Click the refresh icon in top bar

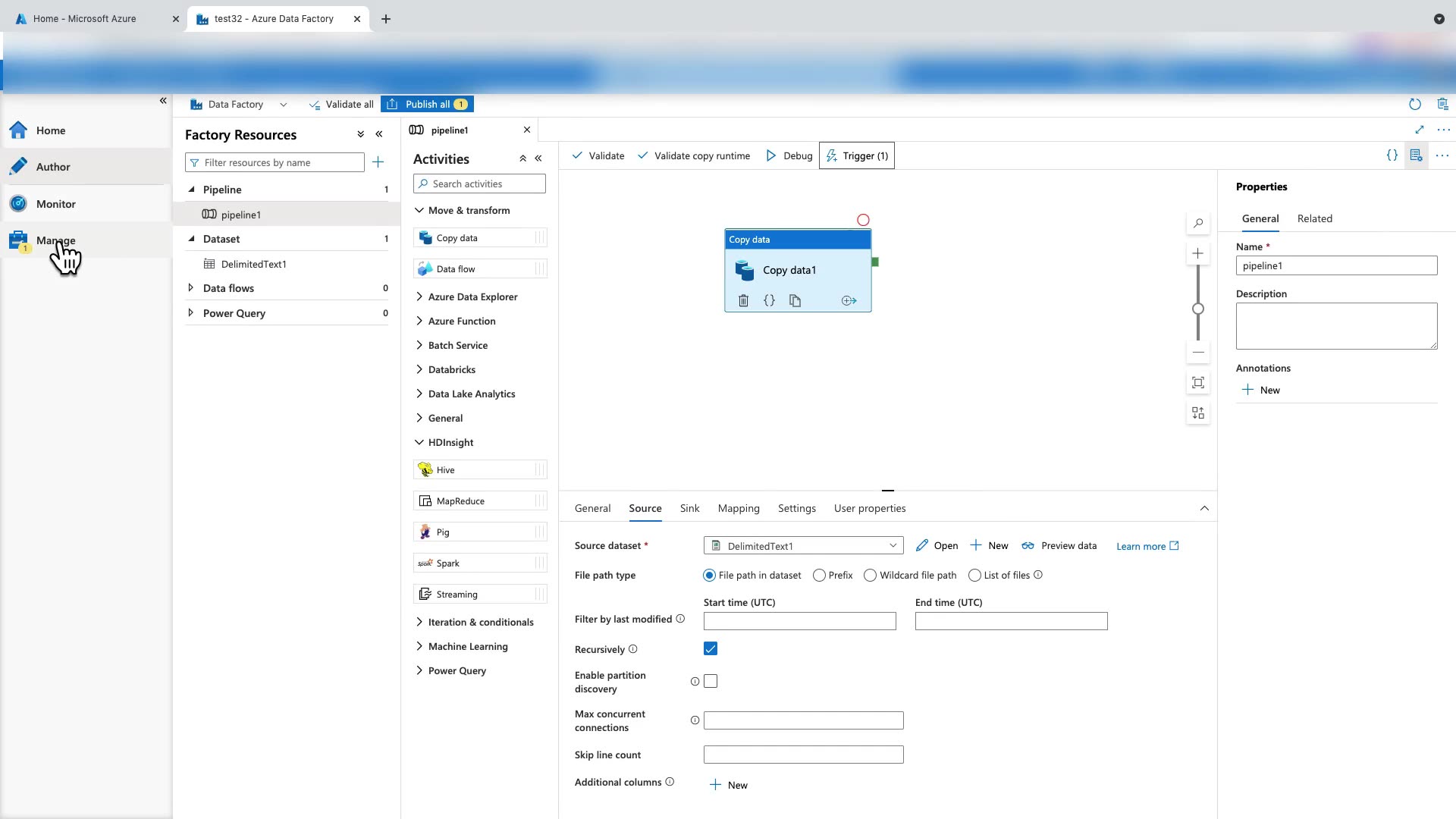tap(1414, 104)
